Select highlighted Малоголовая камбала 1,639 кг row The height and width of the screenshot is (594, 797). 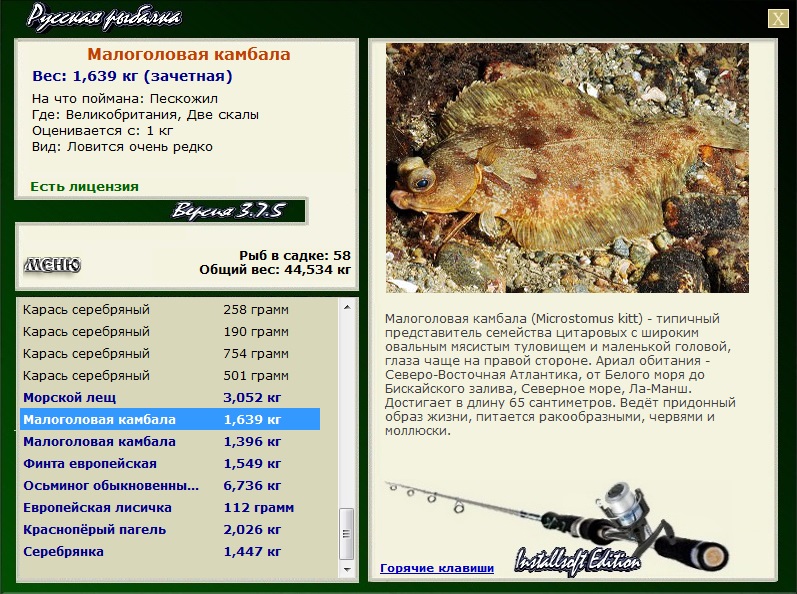click(x=170, y=419)
